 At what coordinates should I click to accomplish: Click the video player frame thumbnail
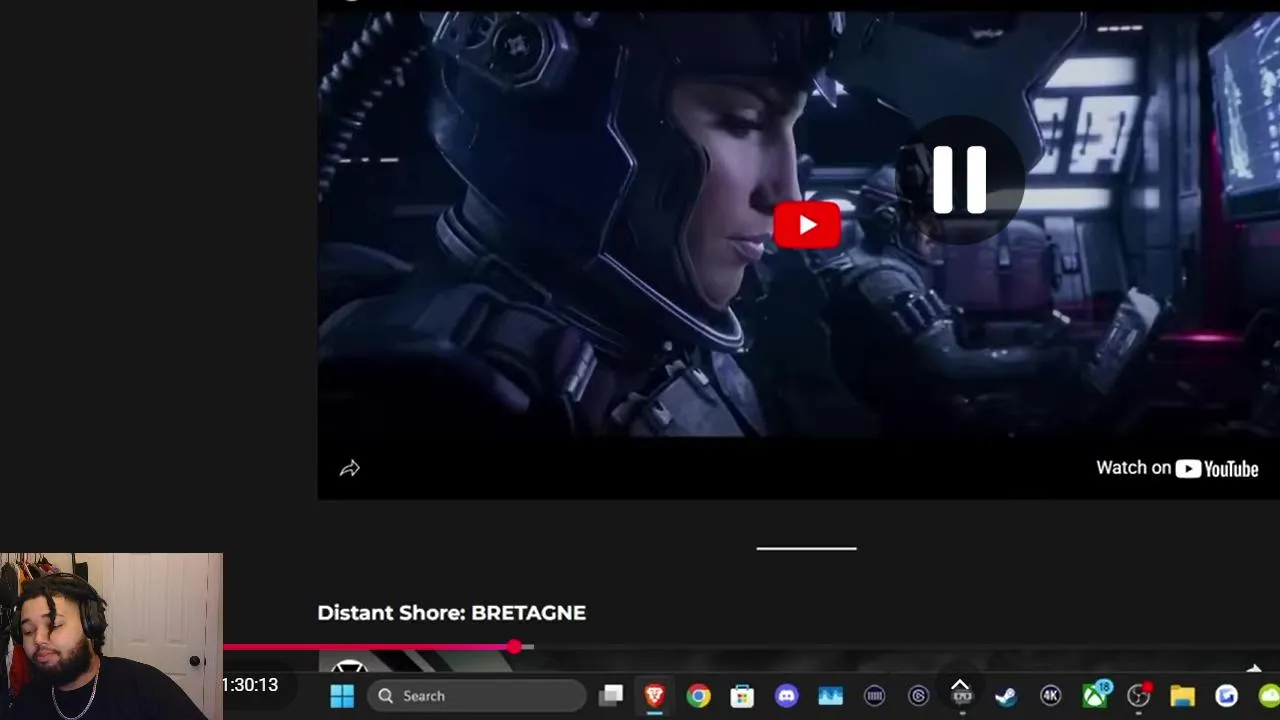click(x=798, y=250)
